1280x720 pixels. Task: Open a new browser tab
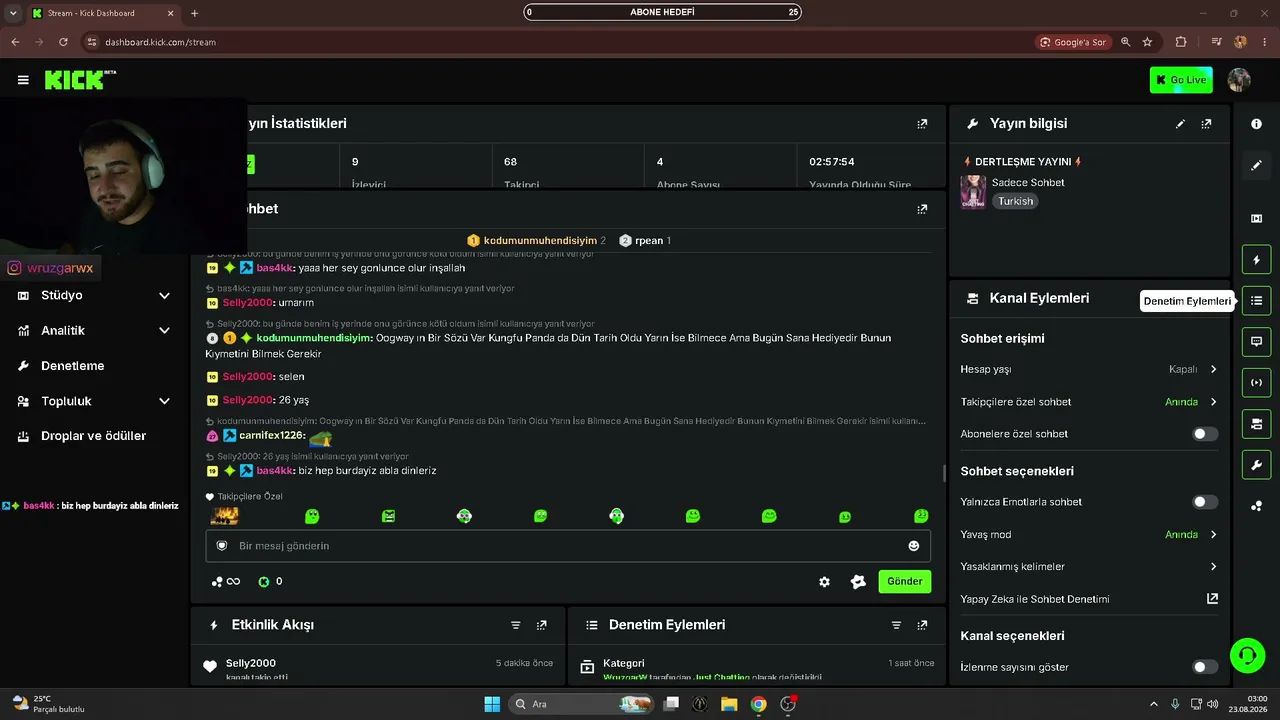(194, 13)
